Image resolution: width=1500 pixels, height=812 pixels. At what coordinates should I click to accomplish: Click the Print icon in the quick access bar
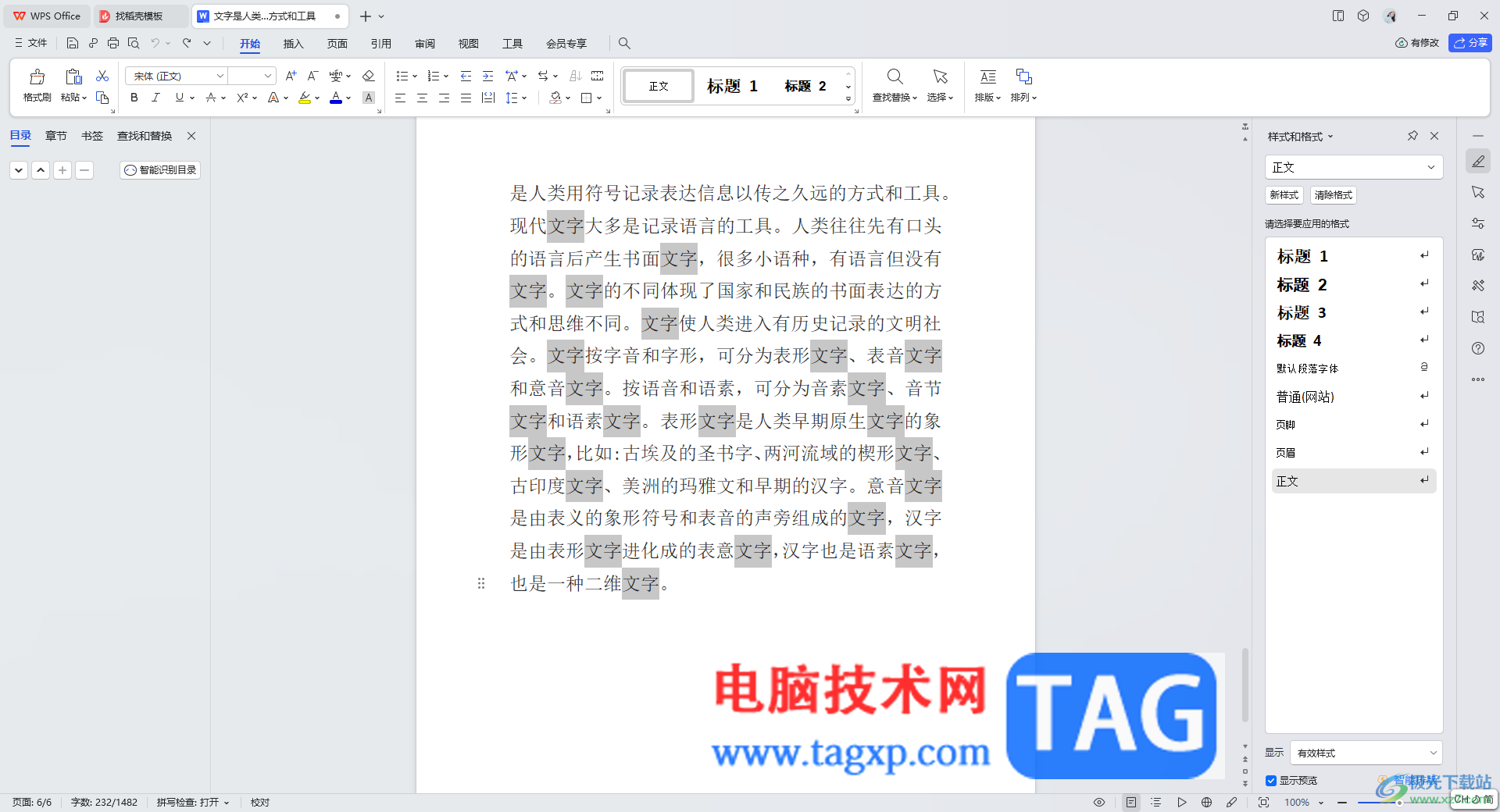(113, 43)
